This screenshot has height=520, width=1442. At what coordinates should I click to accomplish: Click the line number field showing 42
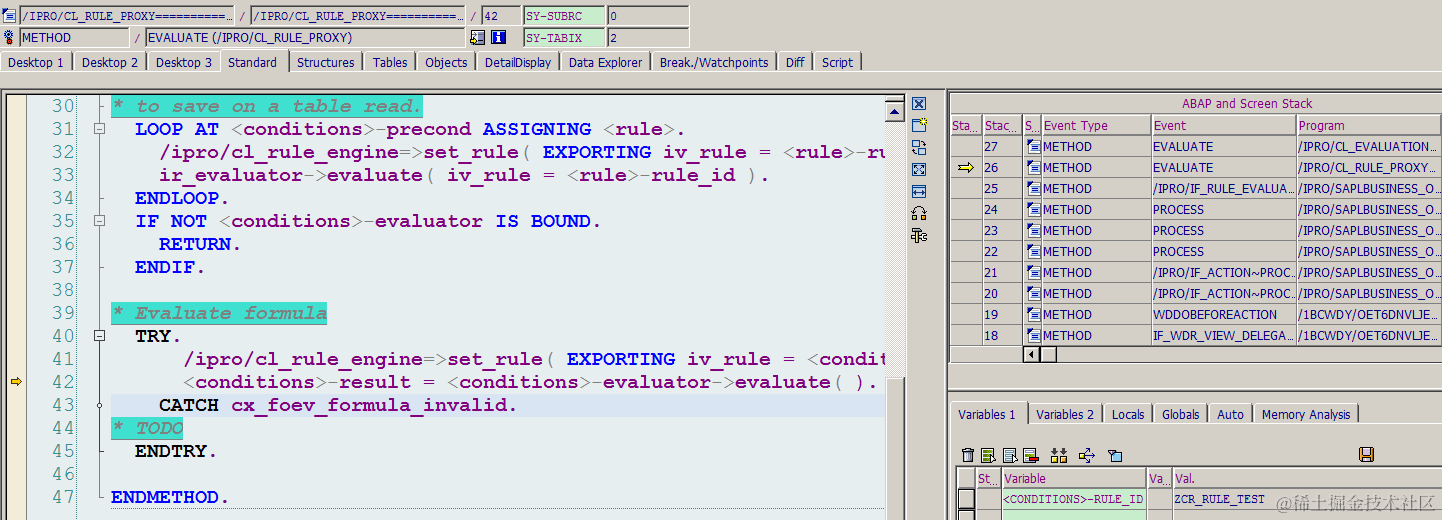click(x=500, y=16)
